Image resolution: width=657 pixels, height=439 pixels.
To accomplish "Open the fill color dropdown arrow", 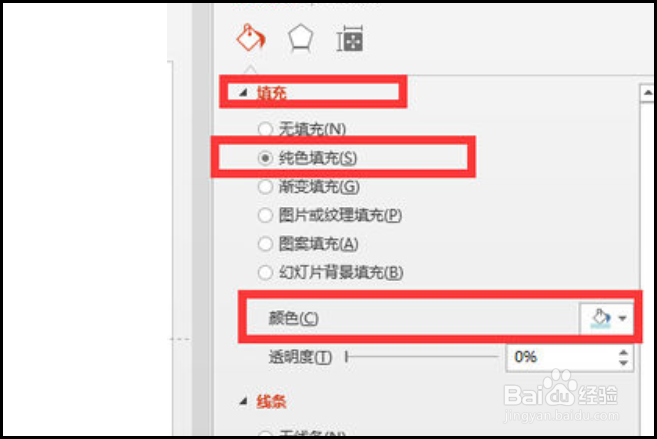I will coord(623,318).
